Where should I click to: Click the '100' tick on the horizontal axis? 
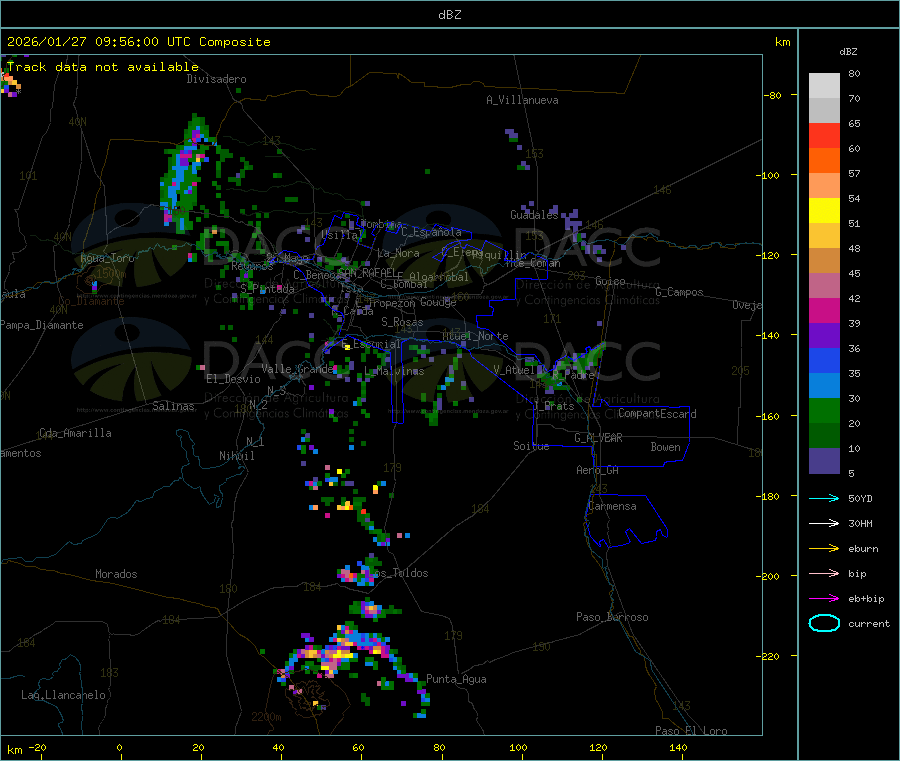518,747
